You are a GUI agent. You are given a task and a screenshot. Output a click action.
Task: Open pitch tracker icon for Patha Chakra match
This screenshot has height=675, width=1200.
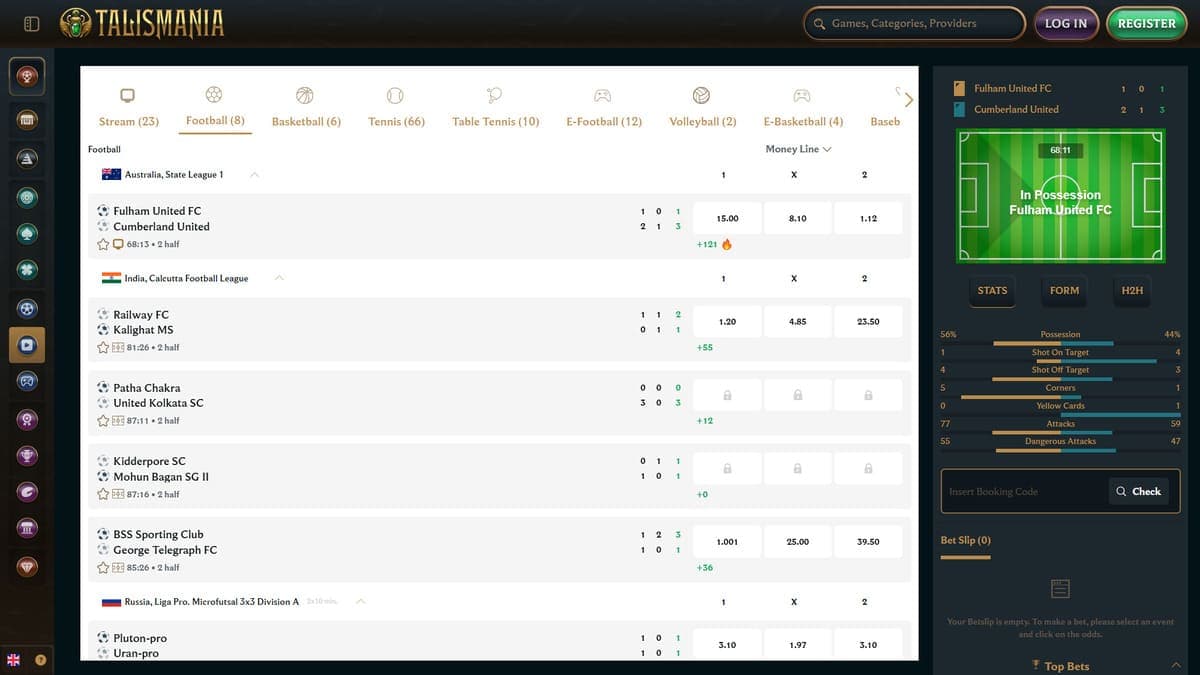(x=118, y=421)
